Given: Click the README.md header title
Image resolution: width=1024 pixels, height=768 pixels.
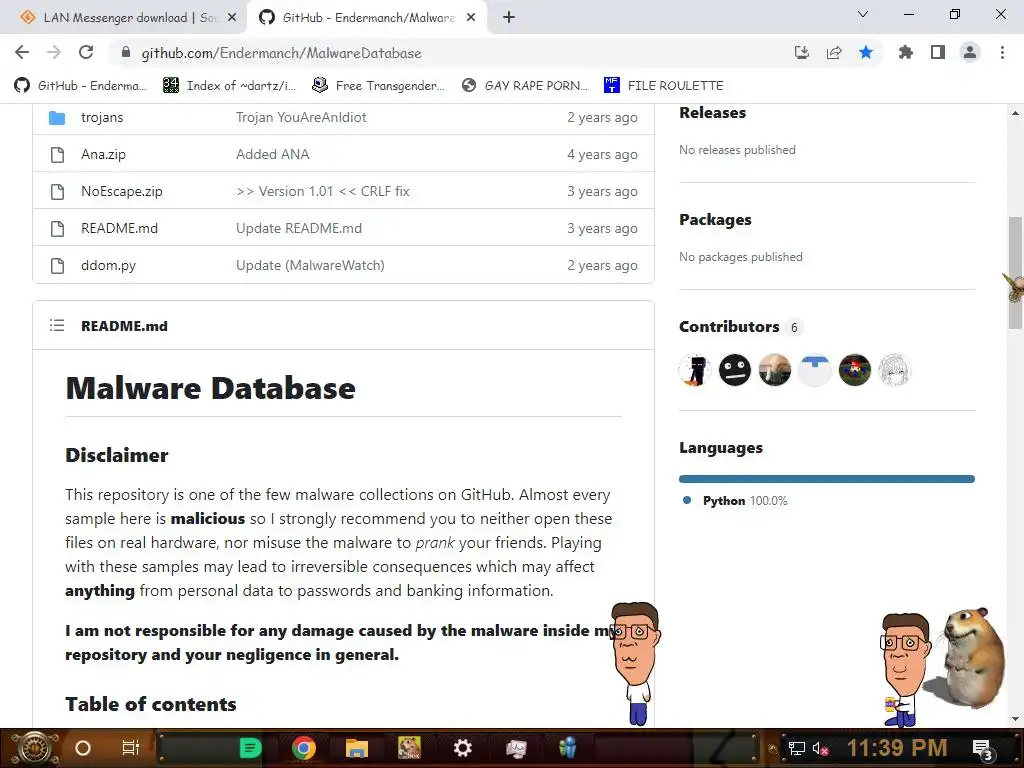Looking at the screenshot, I should [x=124, y=326].
